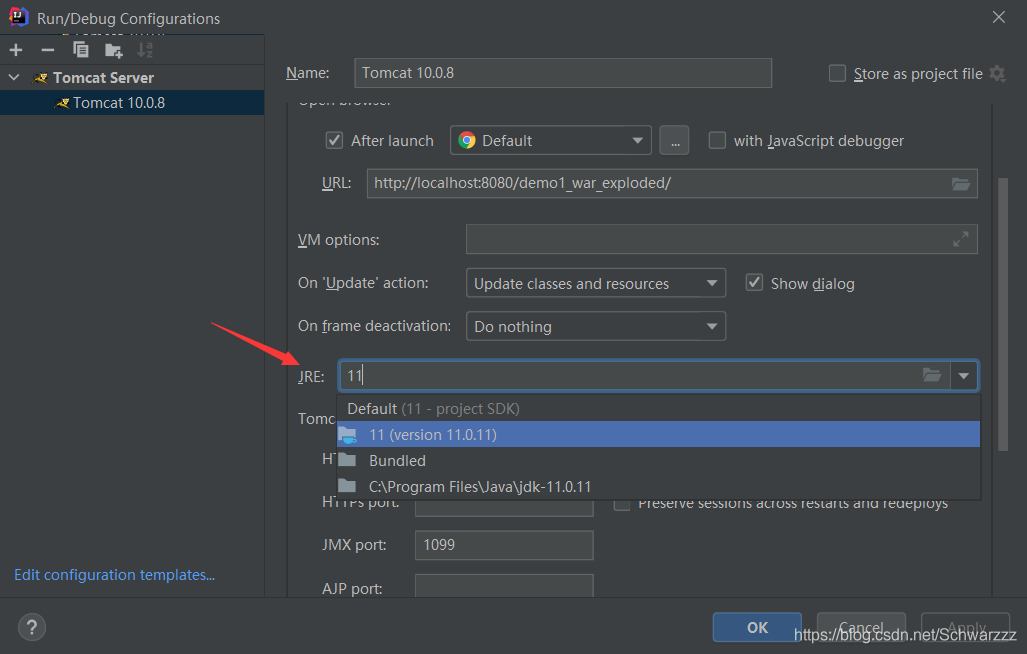Viewport: 1027px width, 654px height.
Task: Click the Apply button
Action: [965, 627]
